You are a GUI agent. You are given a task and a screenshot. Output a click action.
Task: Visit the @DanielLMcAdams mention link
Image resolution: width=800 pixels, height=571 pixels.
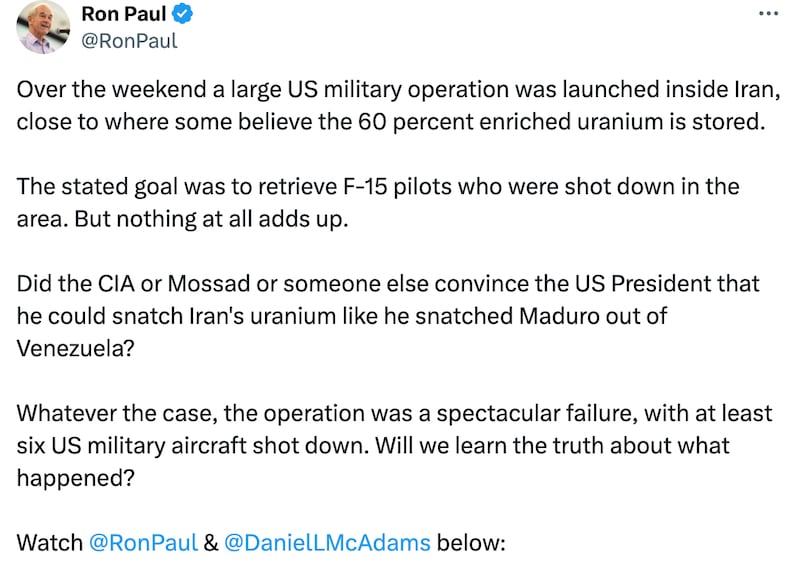coord(327,543)
